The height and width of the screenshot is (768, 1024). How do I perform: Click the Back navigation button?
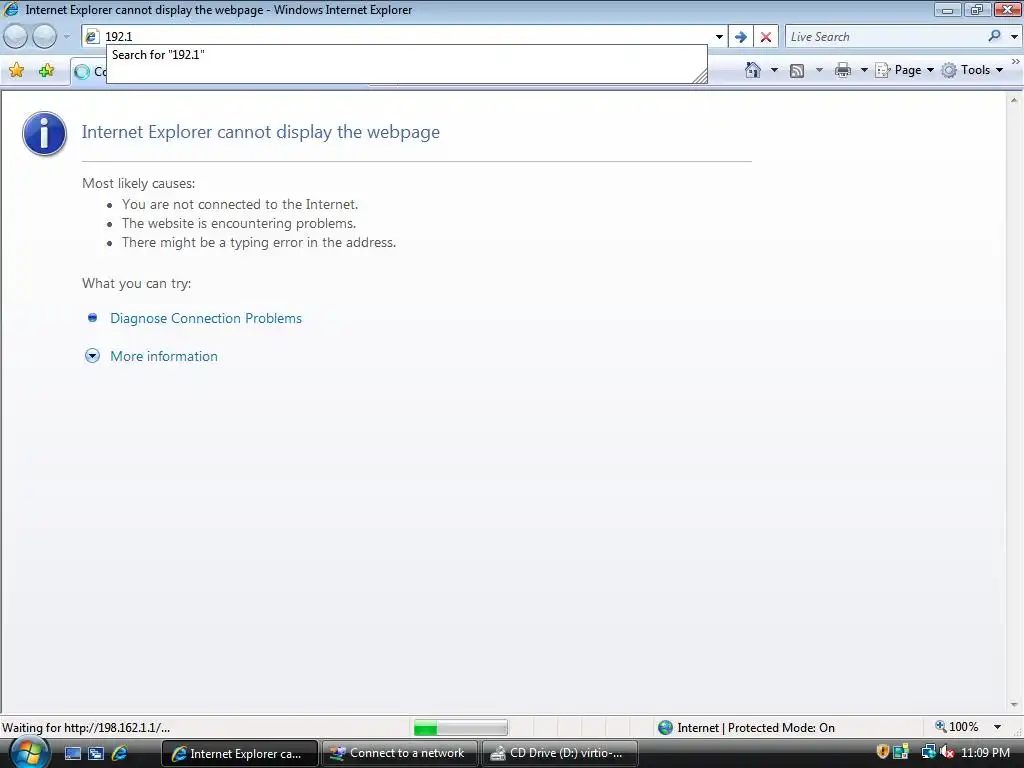click(x=16, y=37)
